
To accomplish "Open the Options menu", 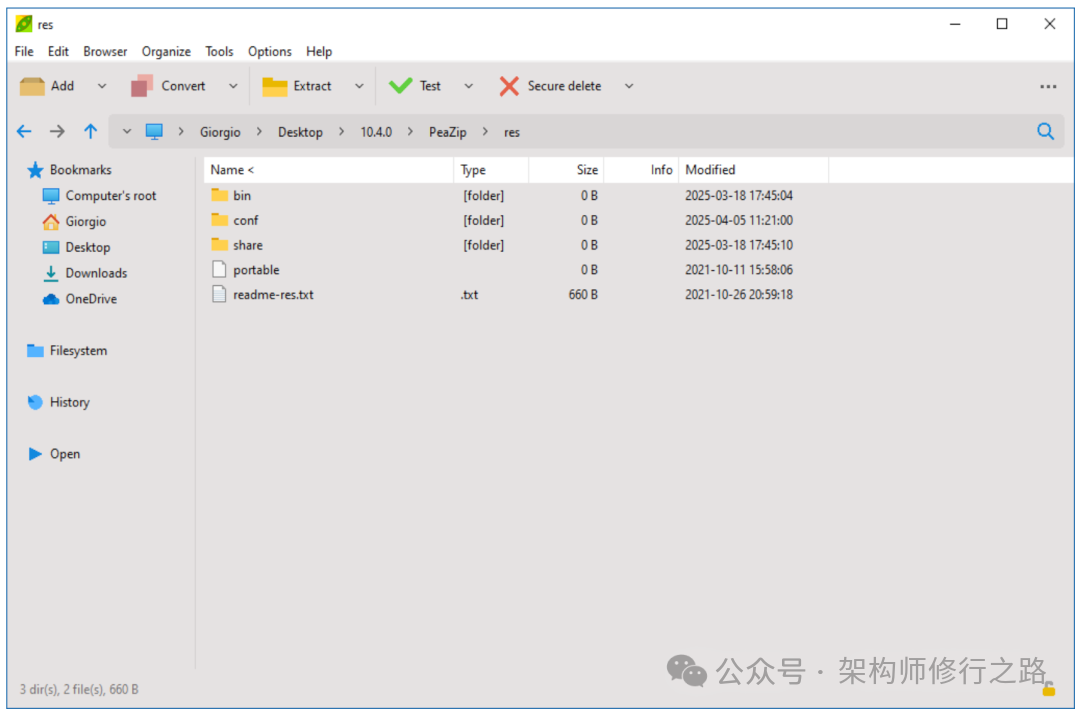I will point(269,52).
